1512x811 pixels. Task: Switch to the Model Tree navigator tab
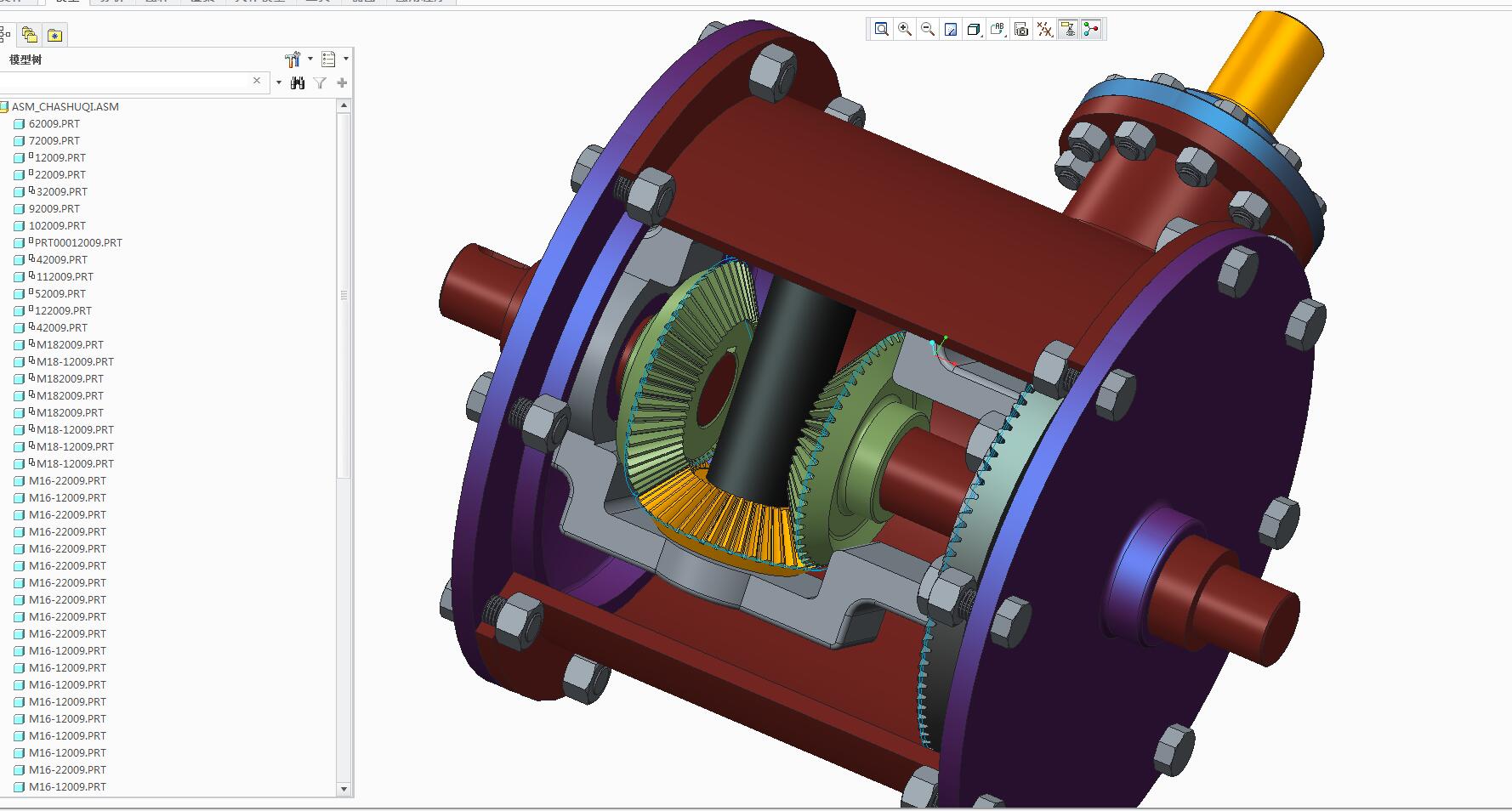coord(5,35)
